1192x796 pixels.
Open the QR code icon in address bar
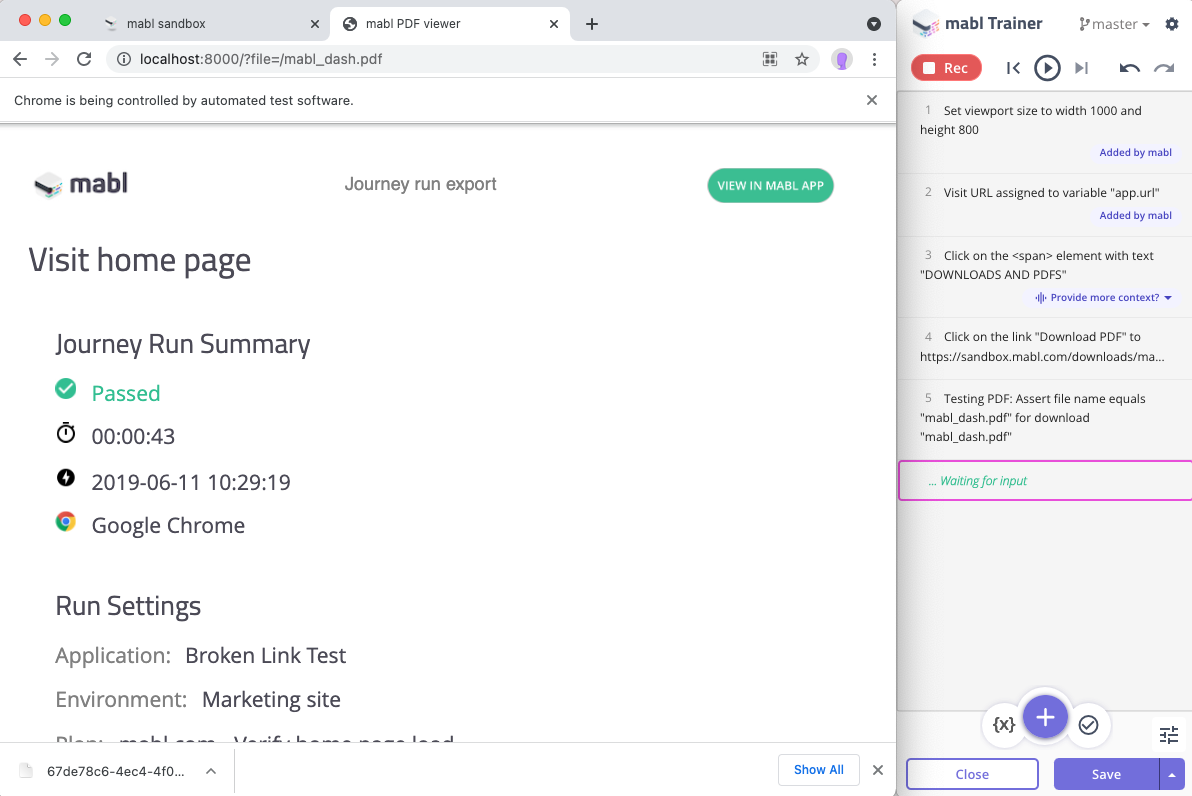pos(770,59)
